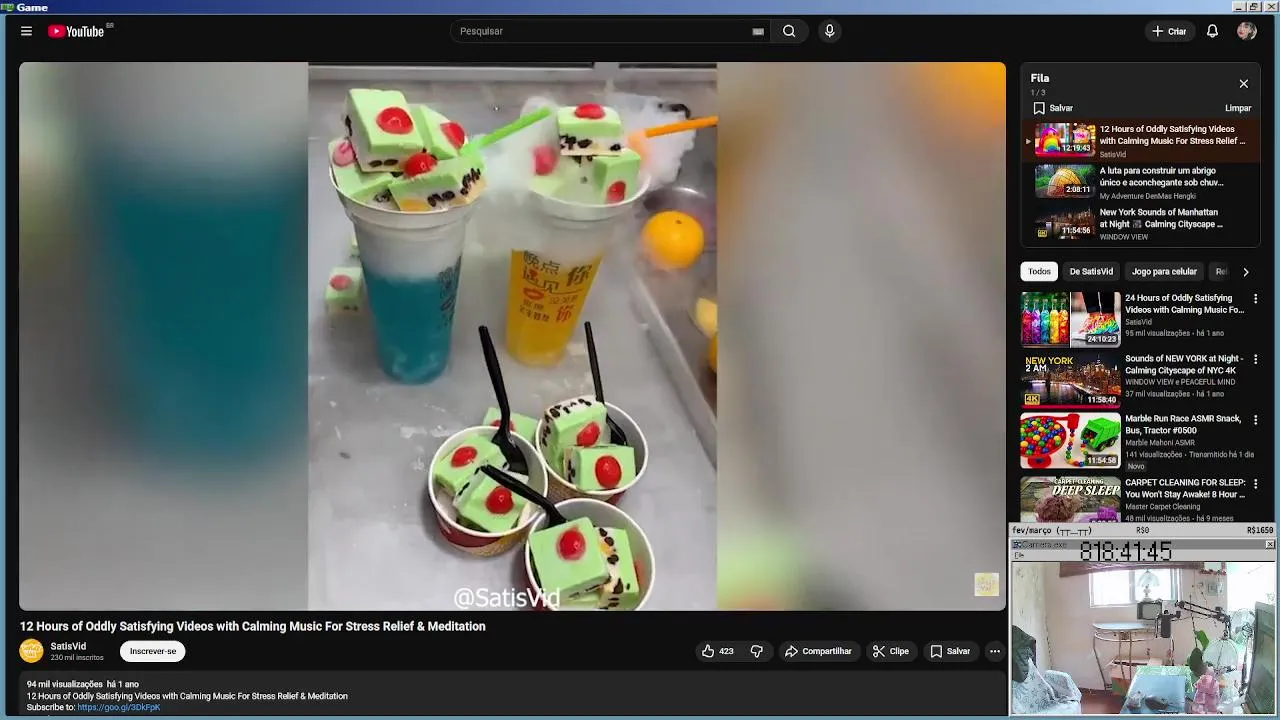
Task: Click the '230 mil inscritos' subscriber count
Action: click(77, 658)
